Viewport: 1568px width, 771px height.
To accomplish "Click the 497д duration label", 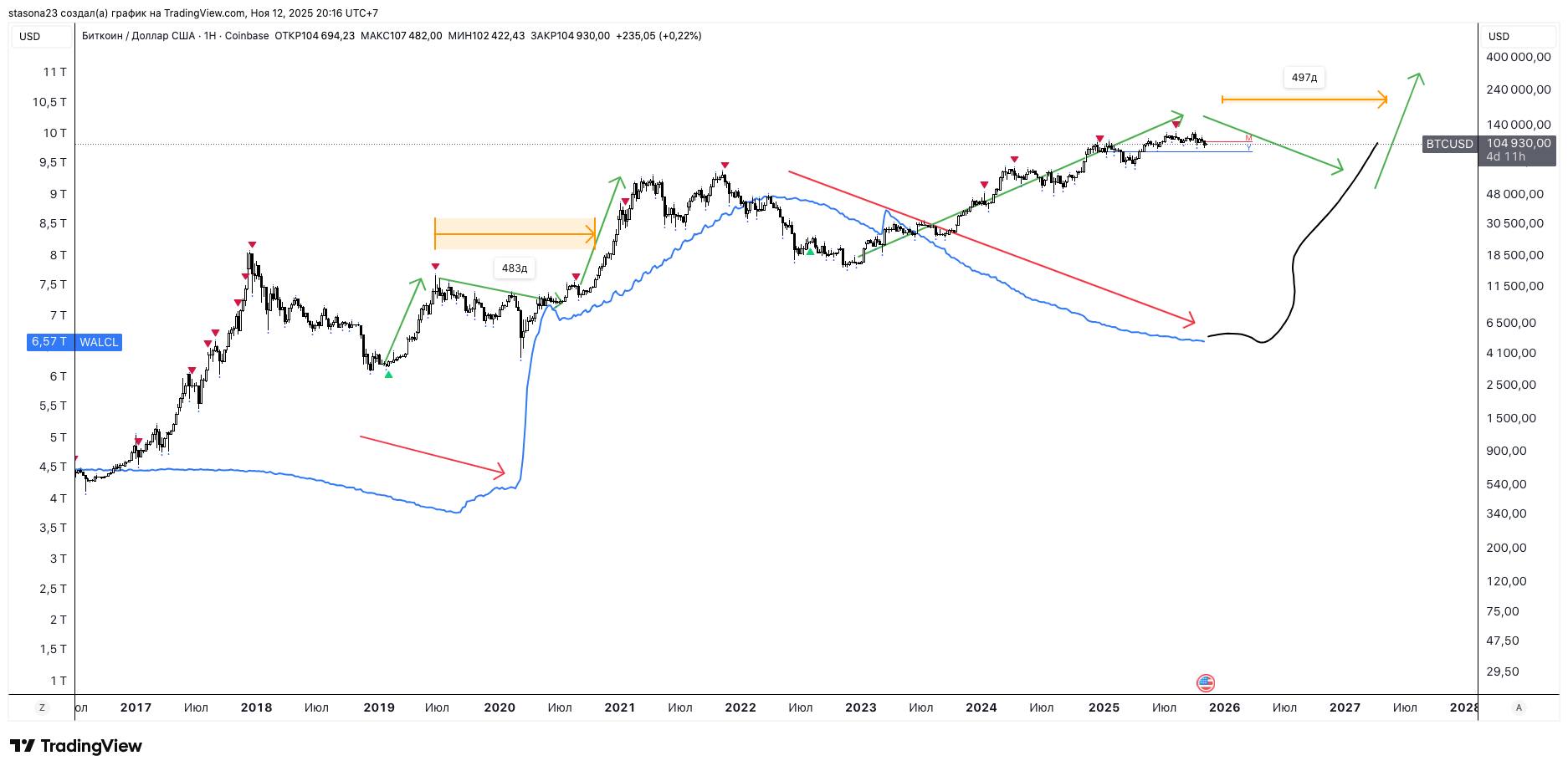I will tap(1304, 78).
